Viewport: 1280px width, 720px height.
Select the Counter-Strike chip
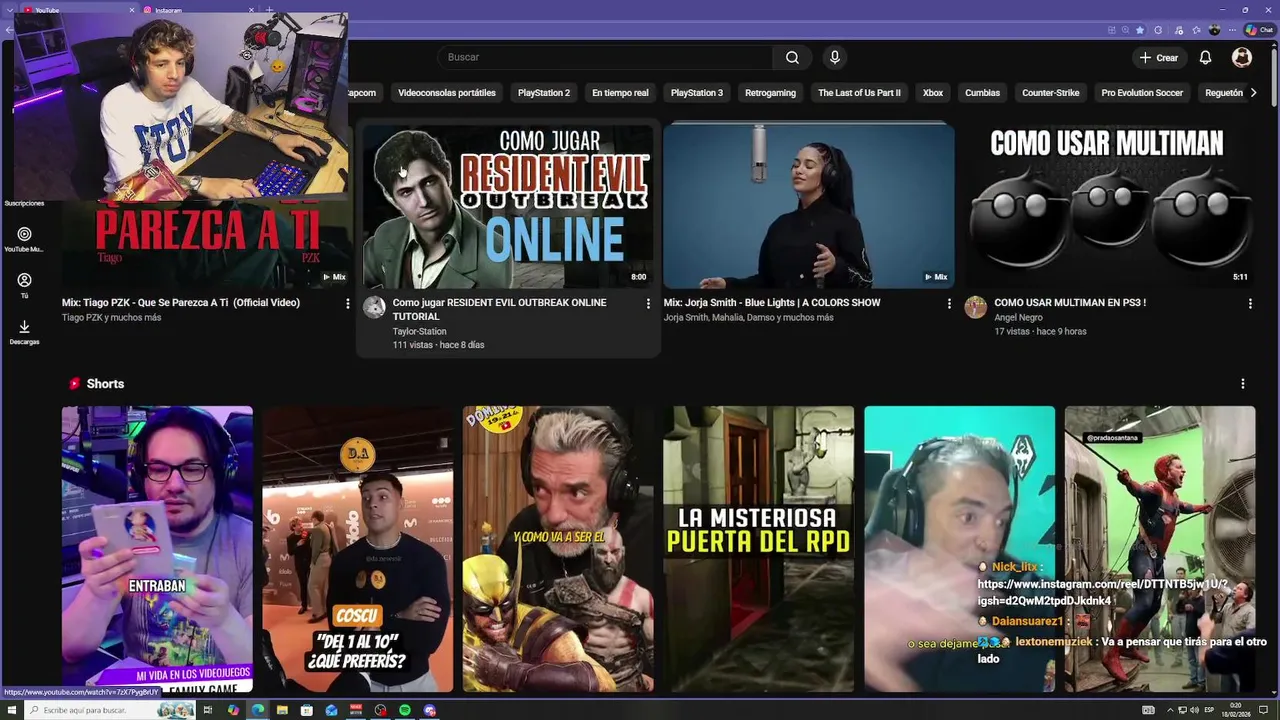(x=1051, y=93)
